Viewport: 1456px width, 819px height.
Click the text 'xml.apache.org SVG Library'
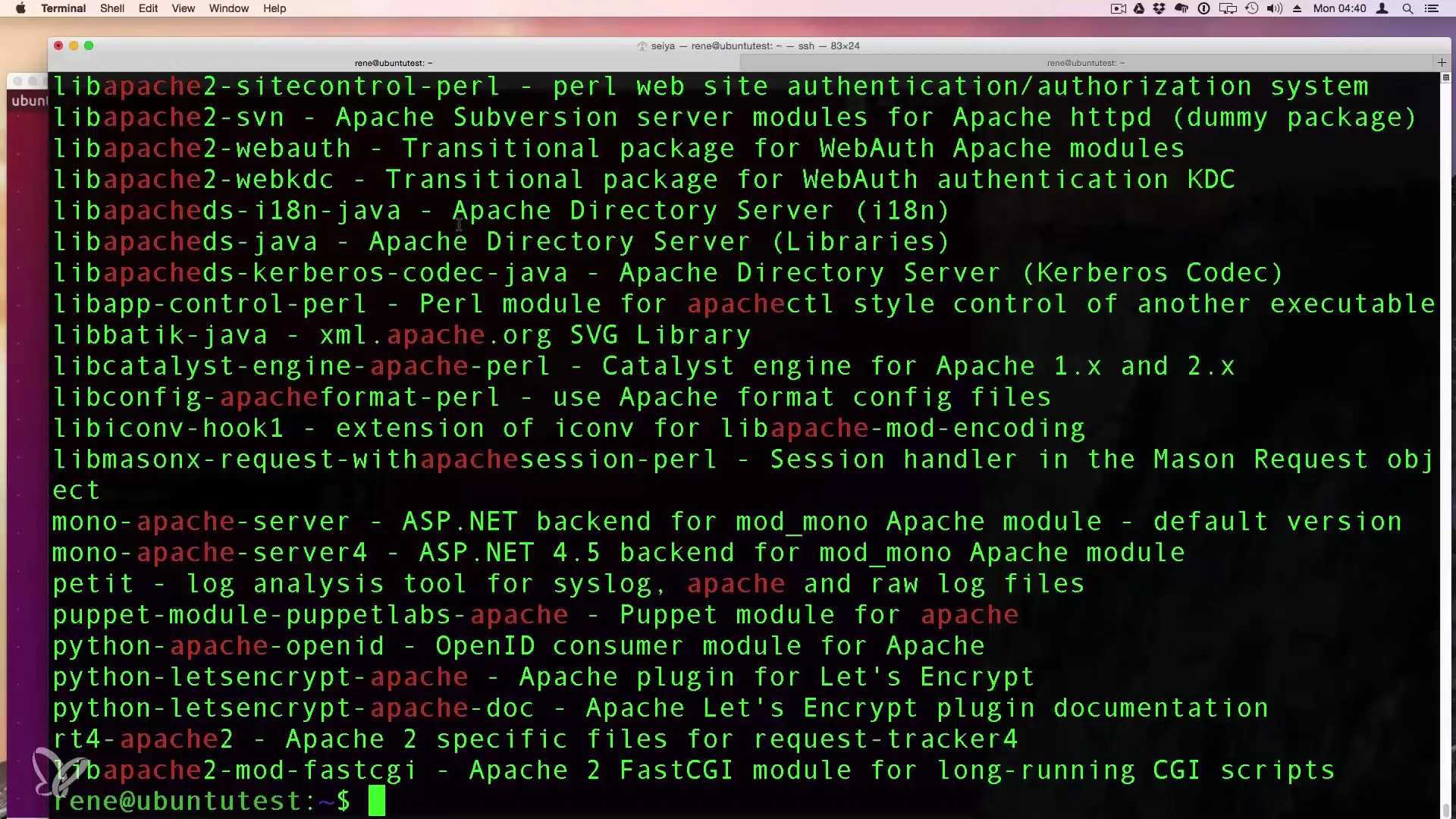click(535, 335)
